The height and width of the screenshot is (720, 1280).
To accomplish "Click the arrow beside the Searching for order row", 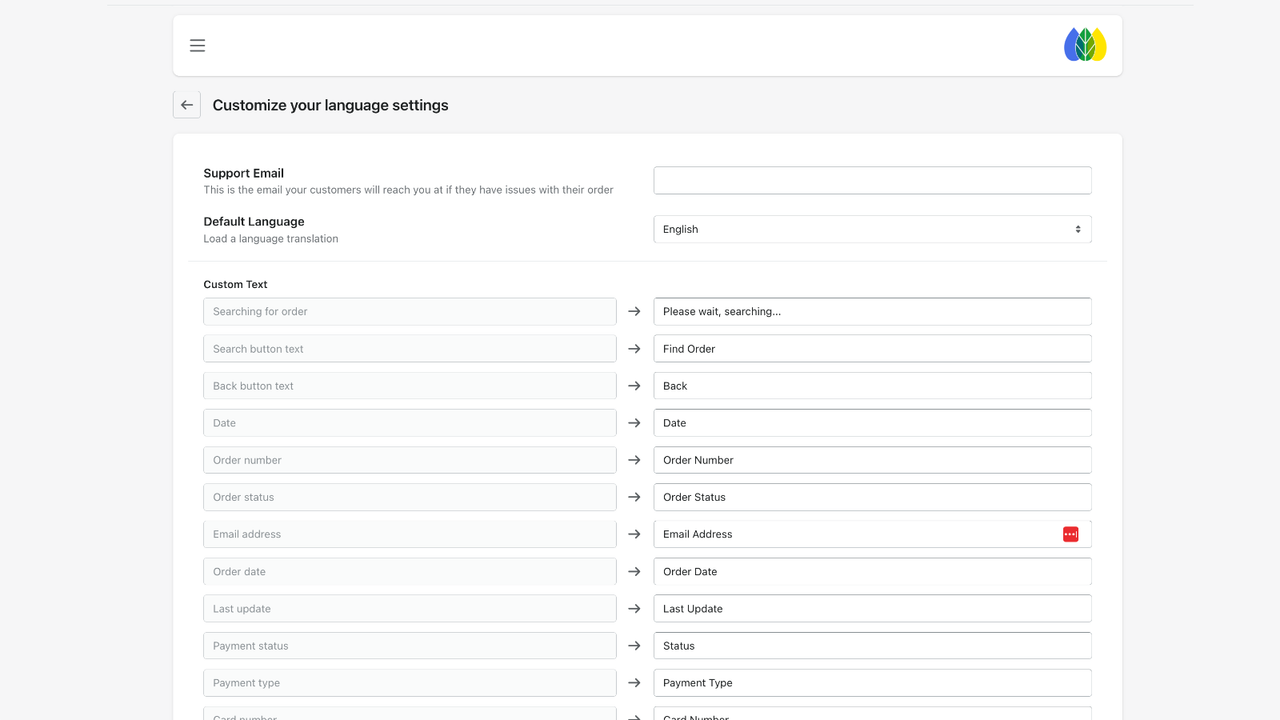I will [x=634, y=311].
